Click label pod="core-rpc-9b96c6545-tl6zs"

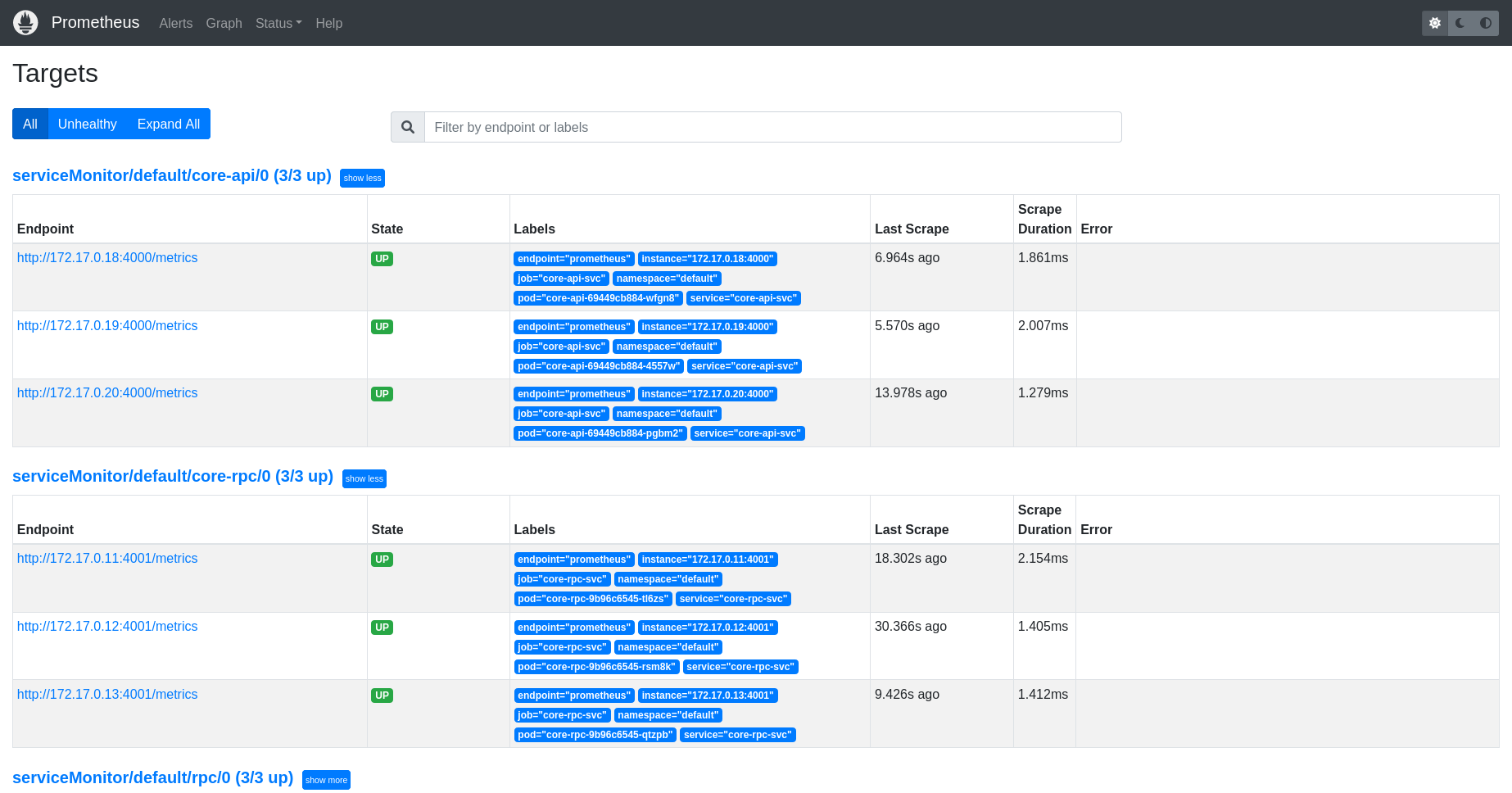point(593,599)
